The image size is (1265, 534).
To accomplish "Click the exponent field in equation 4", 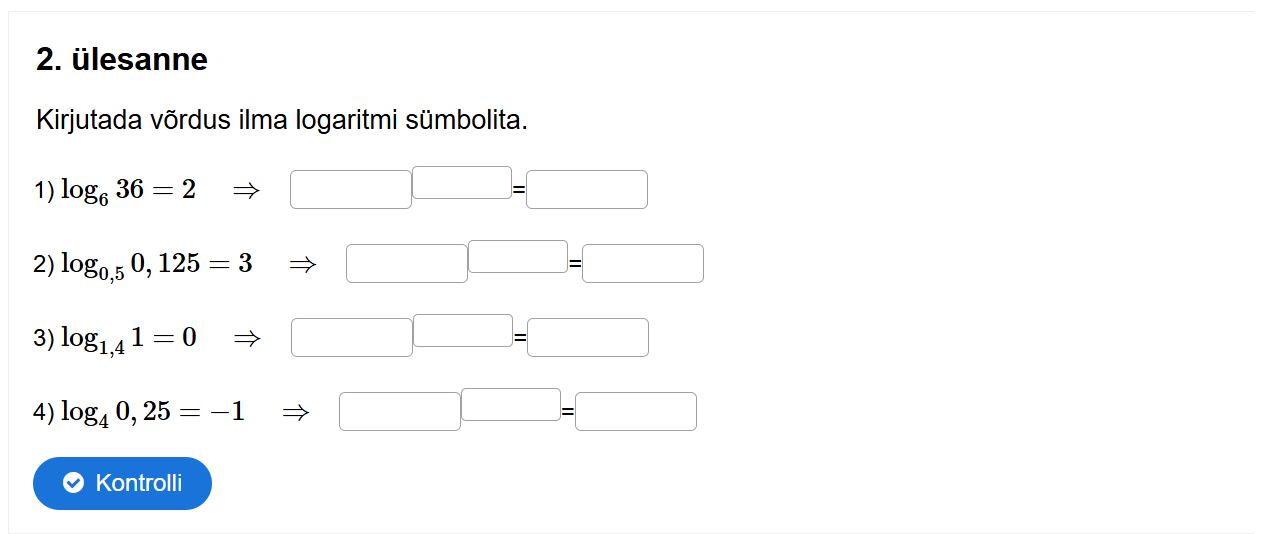I will point(511,405).
